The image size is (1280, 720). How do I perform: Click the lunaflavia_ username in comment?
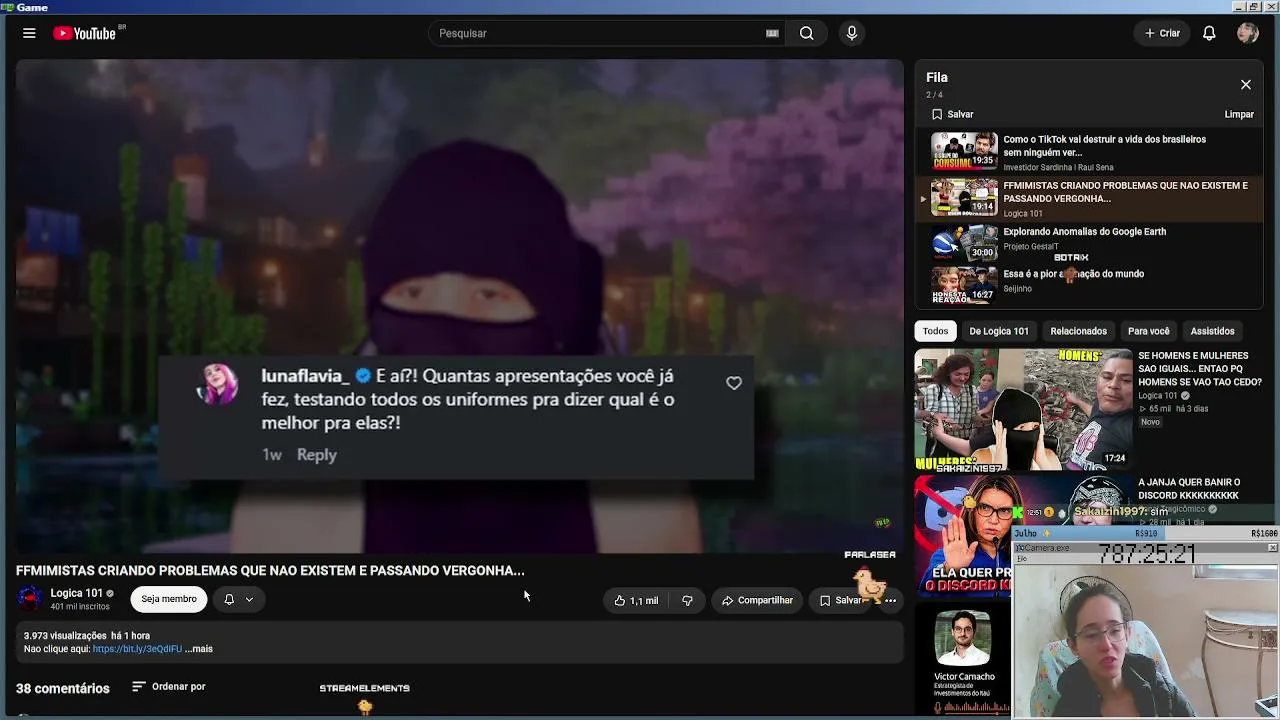click(305, 376)
